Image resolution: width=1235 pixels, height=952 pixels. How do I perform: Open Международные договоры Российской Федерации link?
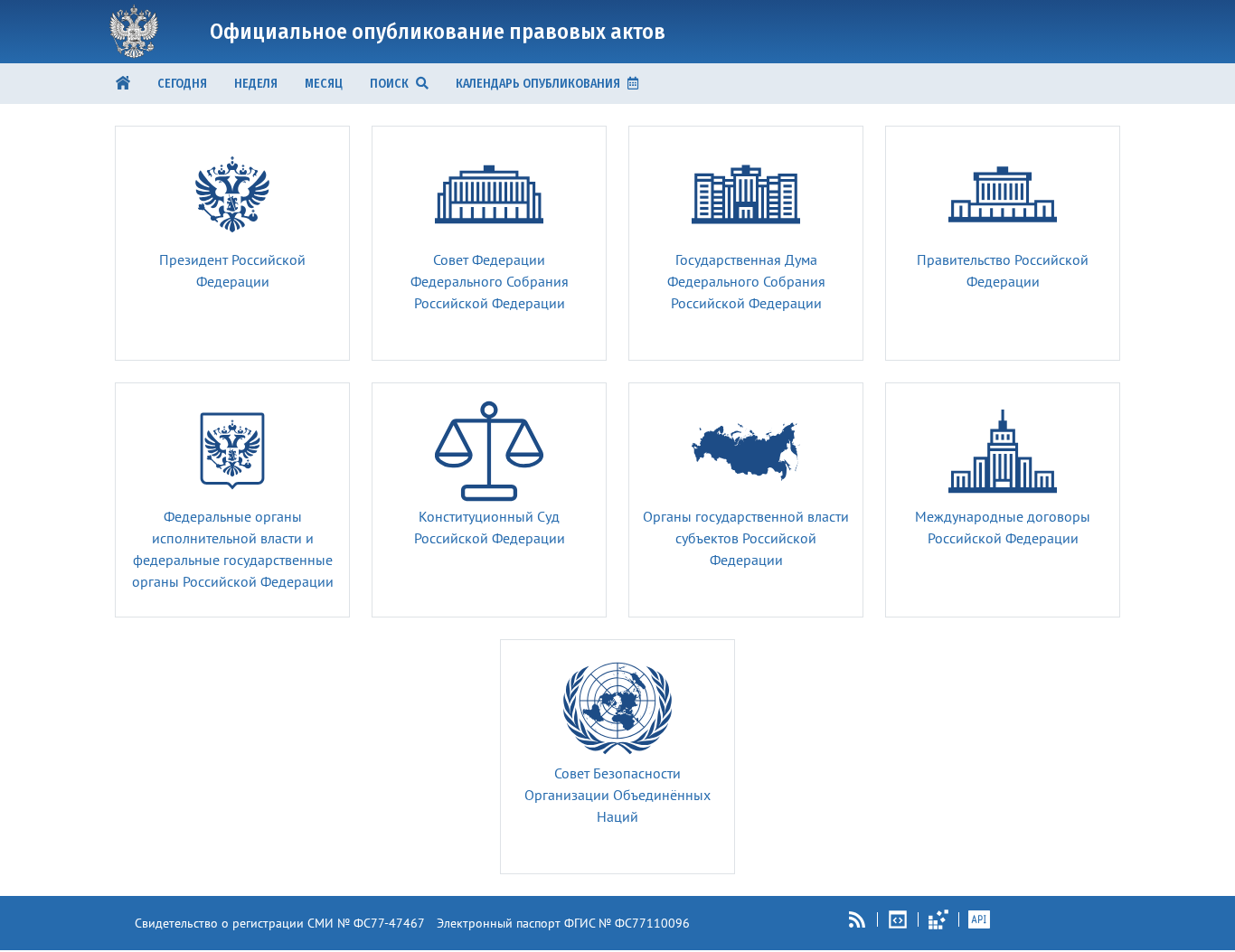point(1003,528)
